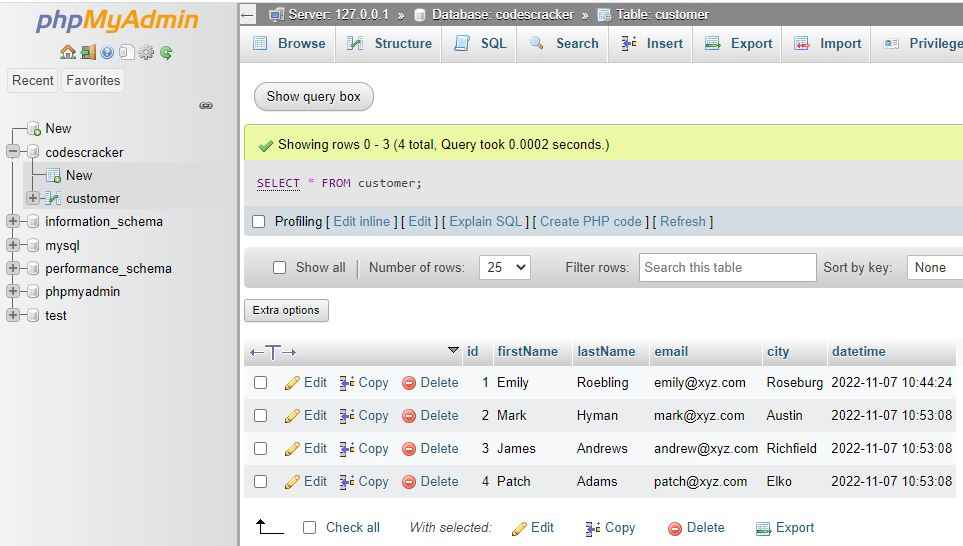Switch to the Insert tab

pyautogui.click(x=651, y=44)
